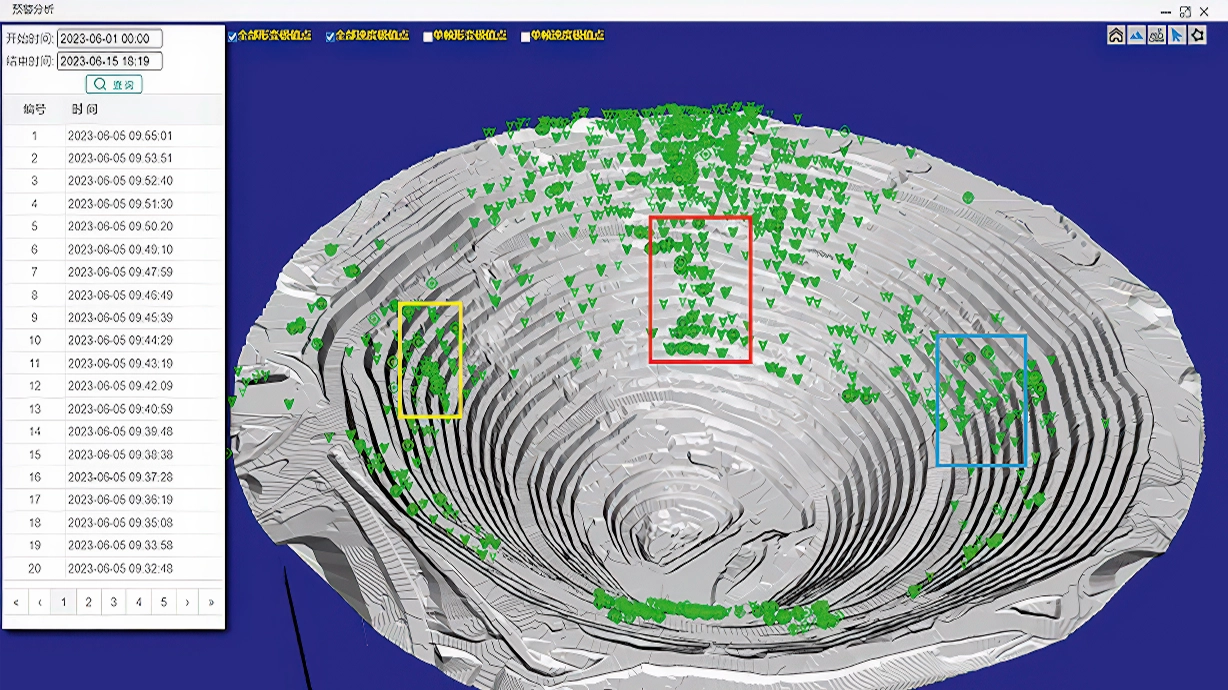Go to the next results page
This screenshot has height=690, width=1228.
click(x=187, y=602)
